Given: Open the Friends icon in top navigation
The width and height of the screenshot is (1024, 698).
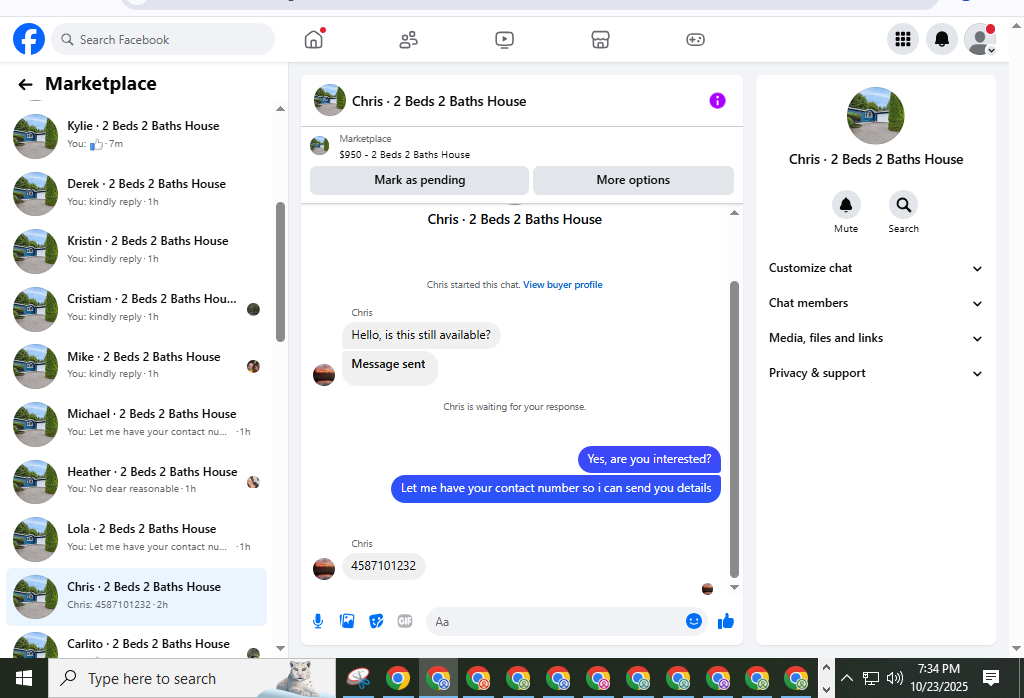Looking at the screenshot, I should 409,40.
